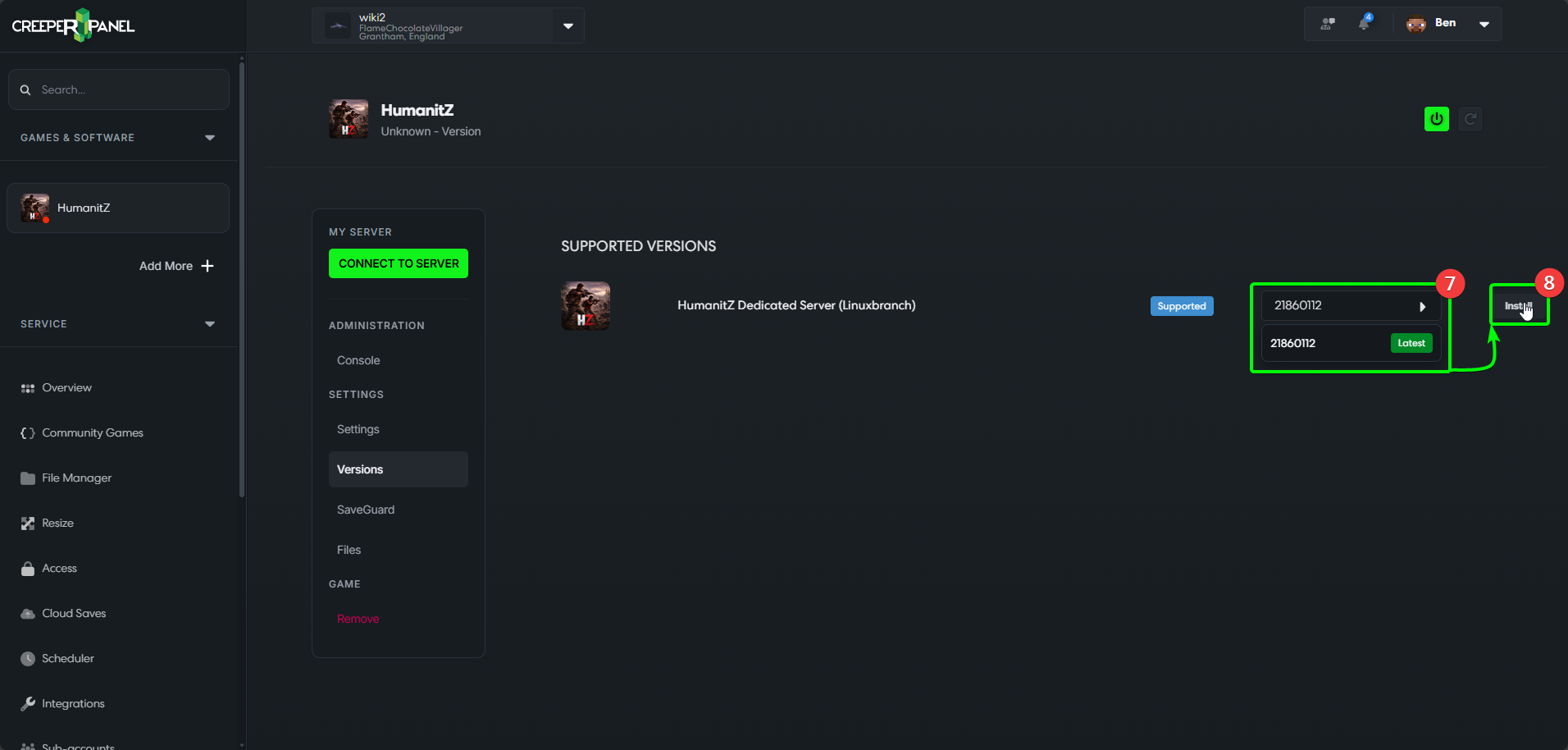The image size is (1568, 750).
Task: Open the Scheduler page
Action: point(67,658)
